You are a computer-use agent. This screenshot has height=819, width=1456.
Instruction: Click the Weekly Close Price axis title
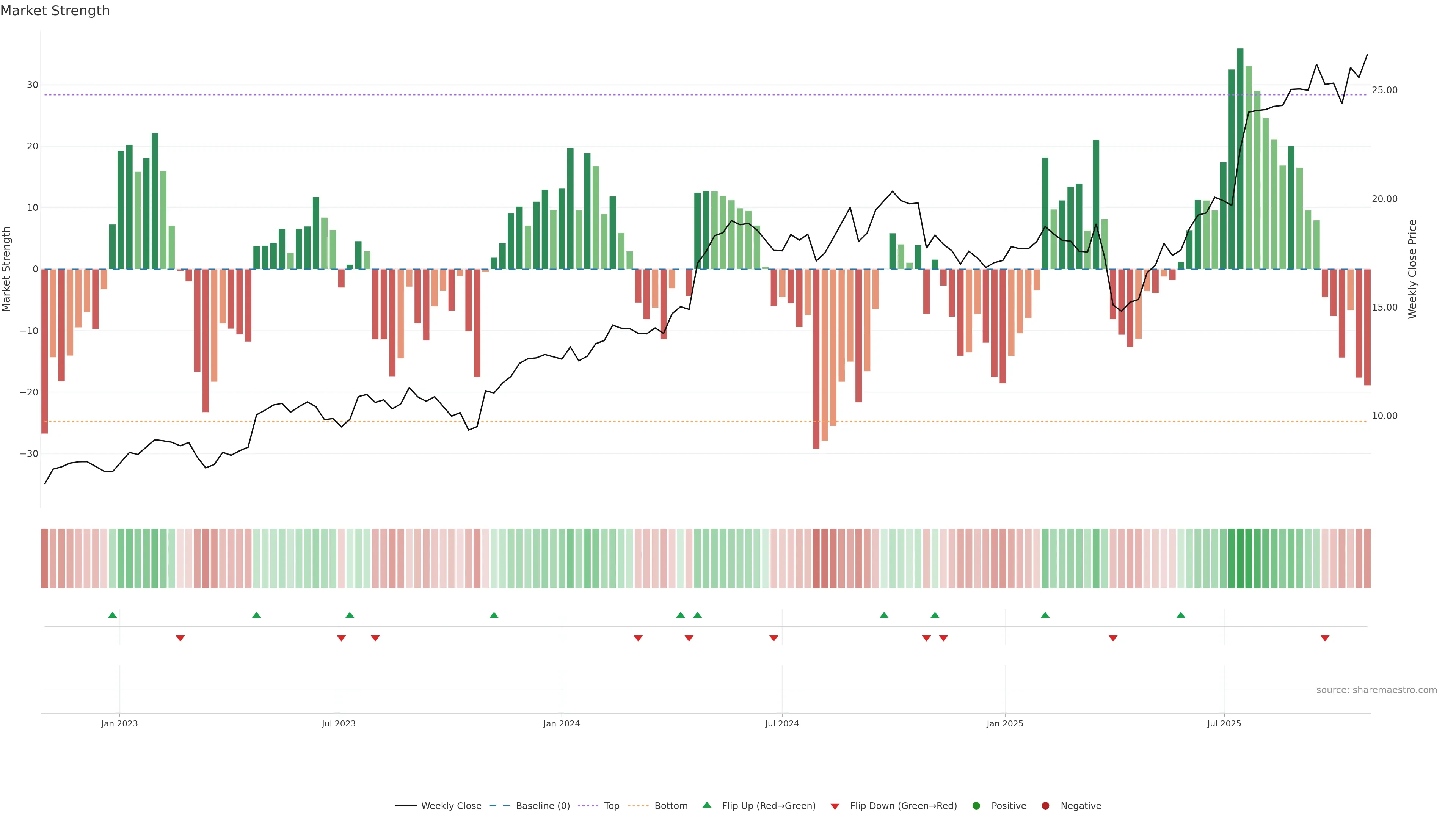tap(1412, 269)
